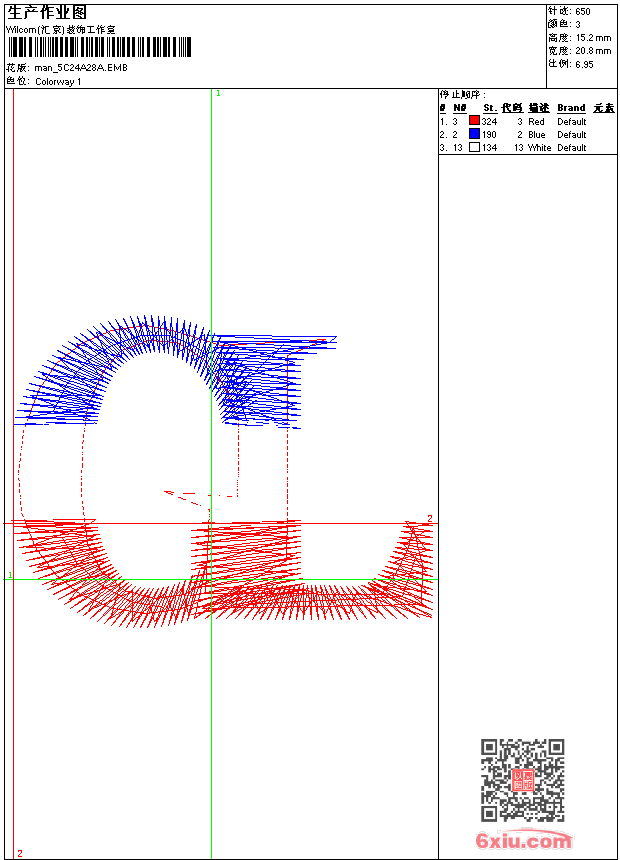620x860 pixels.
Task: Select the St. column header in stop sequence
Action: pyautogui.click(x=489, y=108)
